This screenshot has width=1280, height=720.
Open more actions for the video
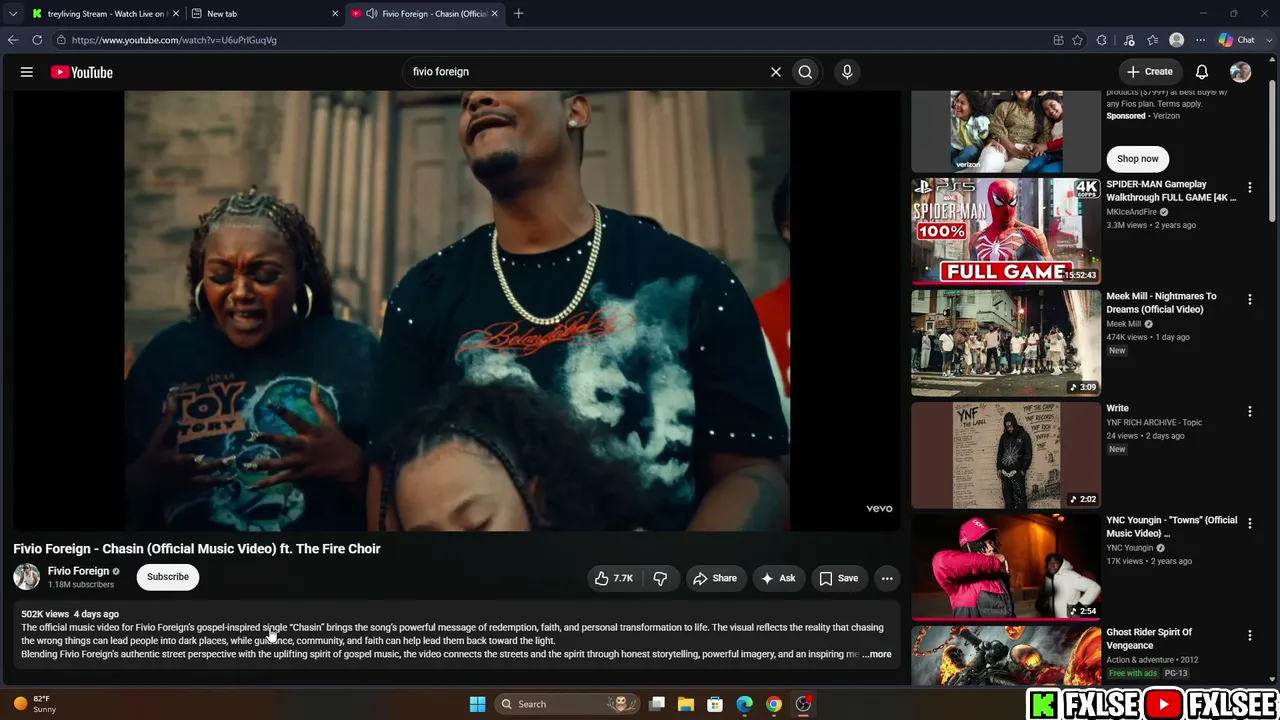(x=887, y=578)
